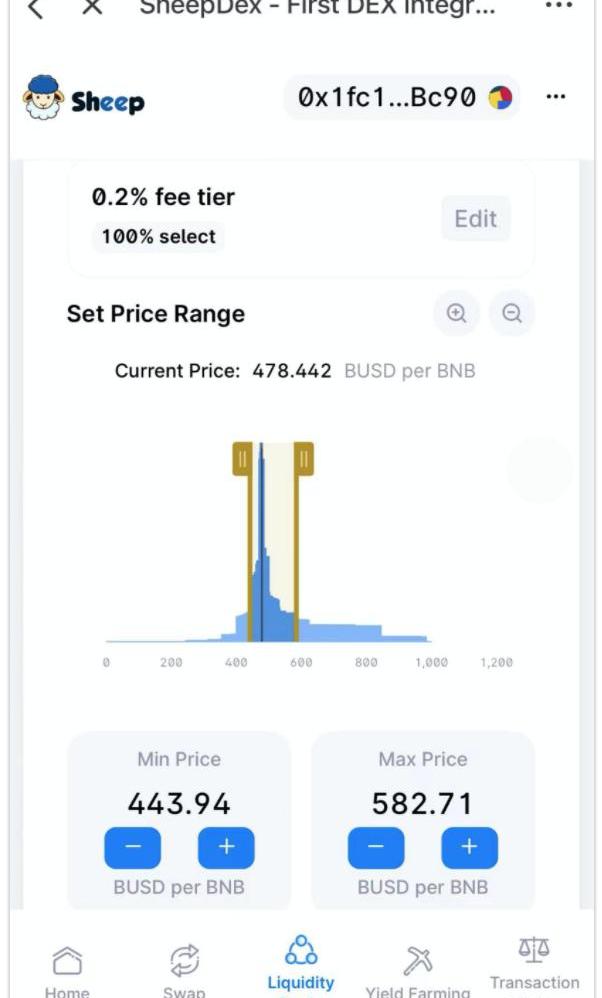
Task: Edit the 0.2% fee tier
Action: (x=476, y=219)
